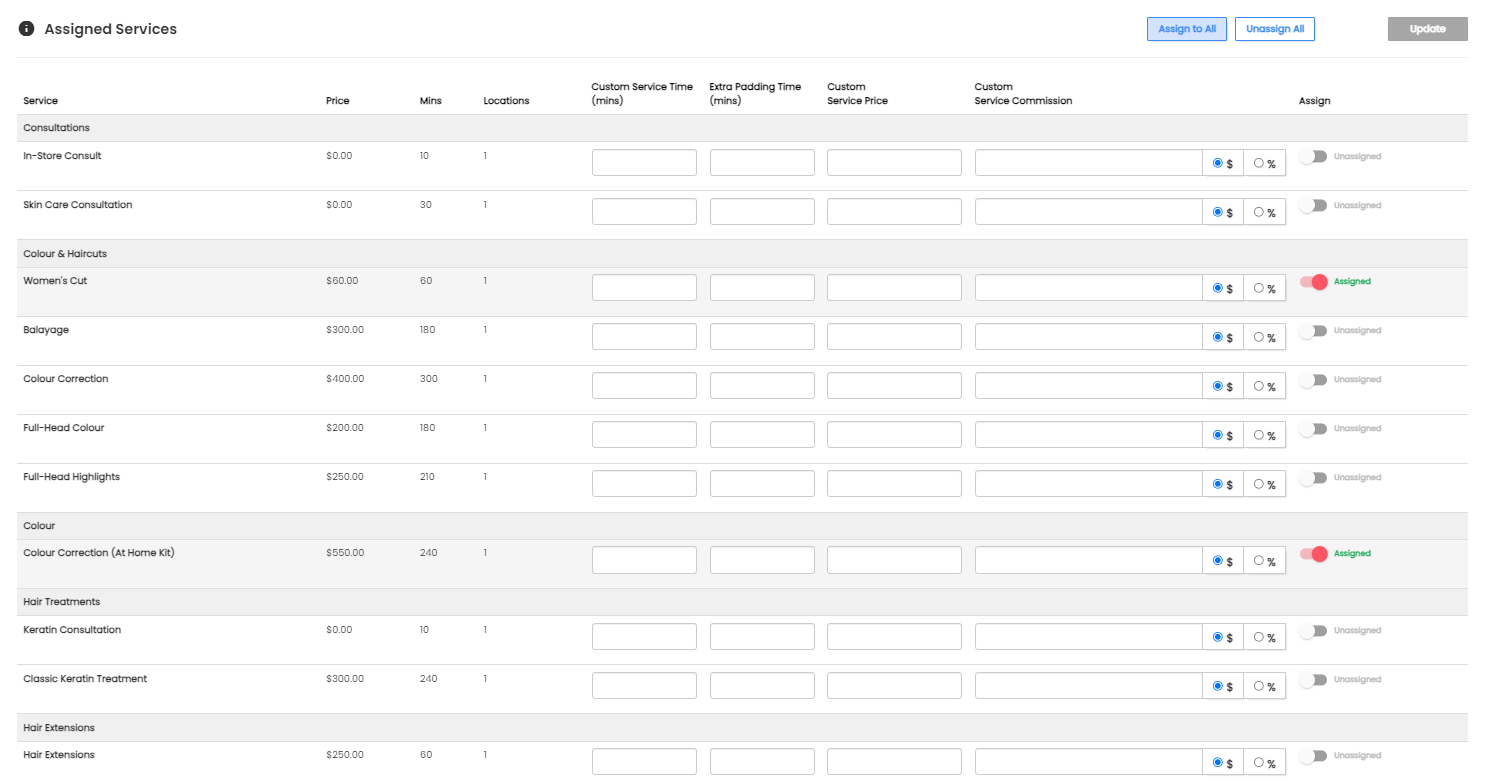Click Custom Service Time field for Balayage

click(x=644, y=337)
